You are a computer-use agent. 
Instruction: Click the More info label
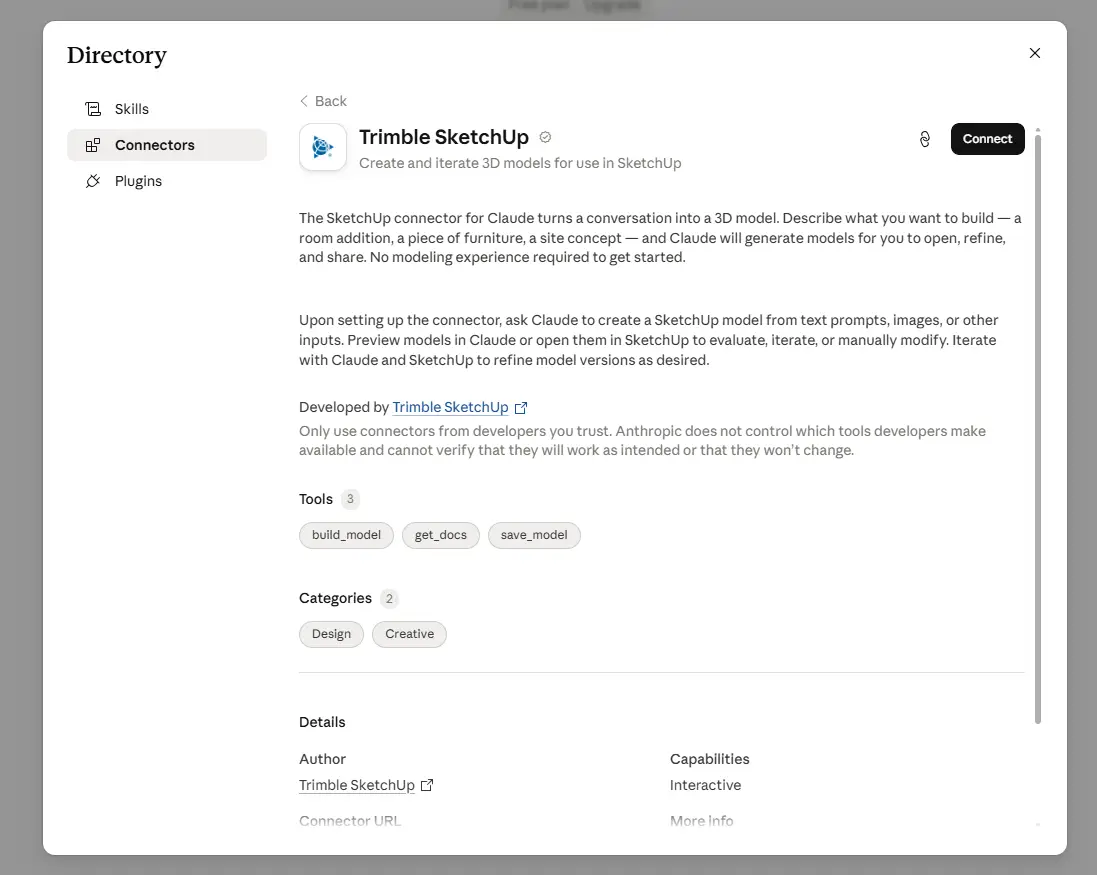coord(701,820)
